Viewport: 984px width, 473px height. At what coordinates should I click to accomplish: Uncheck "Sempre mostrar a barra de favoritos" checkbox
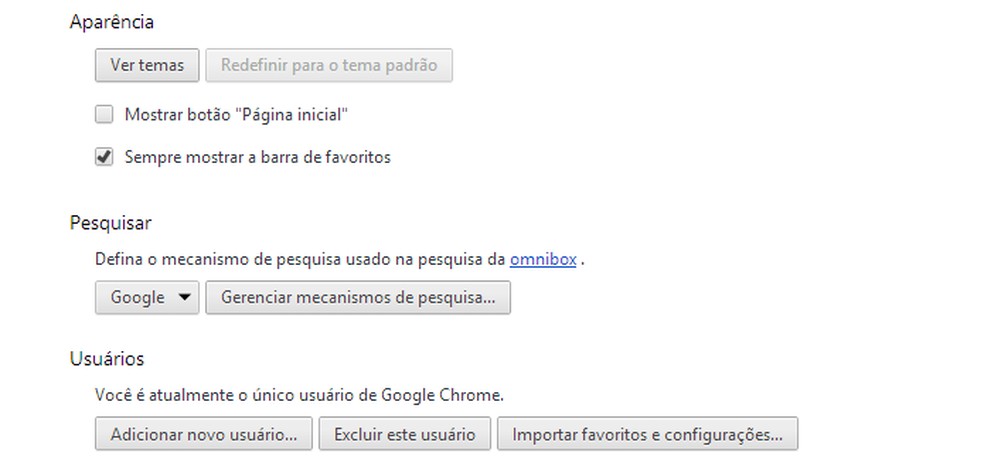(x=104, y=157)
